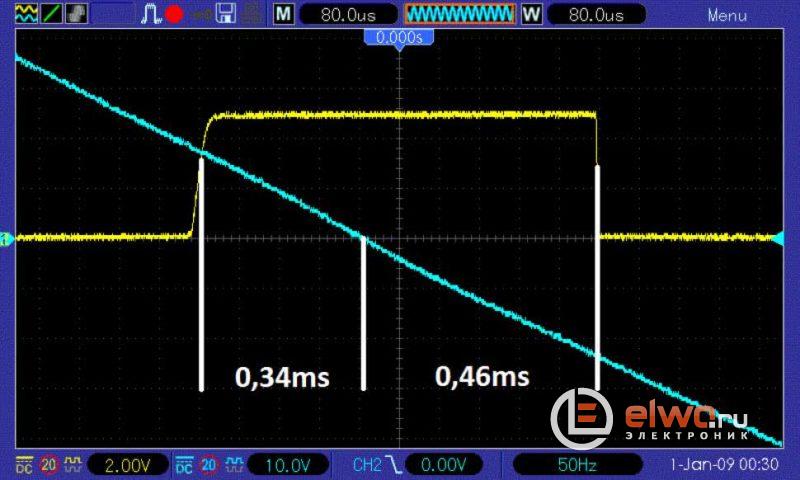Click the CH2 square wave probe icon
This screenshot has width=800, height=480.
pos(233,464)
